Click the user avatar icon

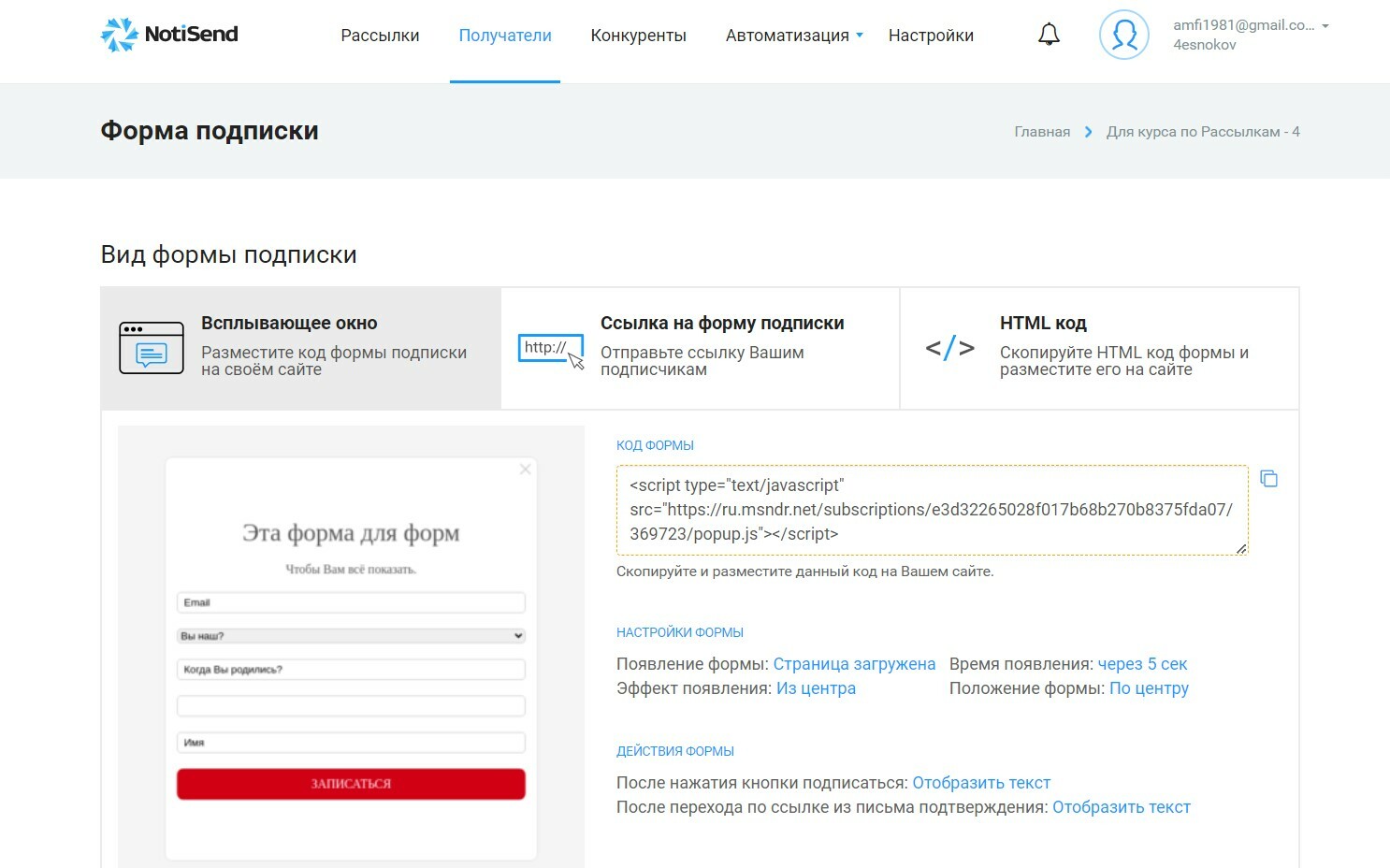(1123, 35)
